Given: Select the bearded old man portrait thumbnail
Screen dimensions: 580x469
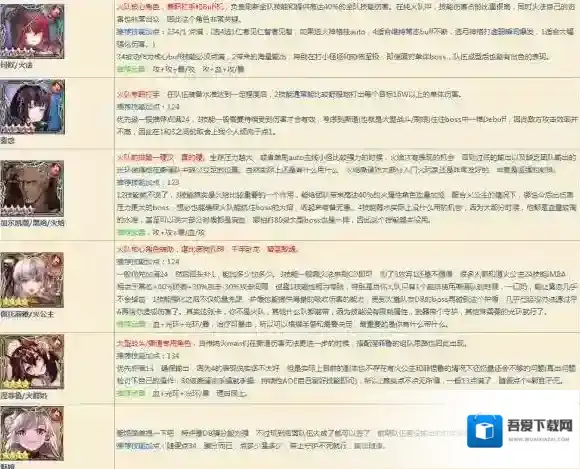Looking at the screenshot, I should [32, 188].
